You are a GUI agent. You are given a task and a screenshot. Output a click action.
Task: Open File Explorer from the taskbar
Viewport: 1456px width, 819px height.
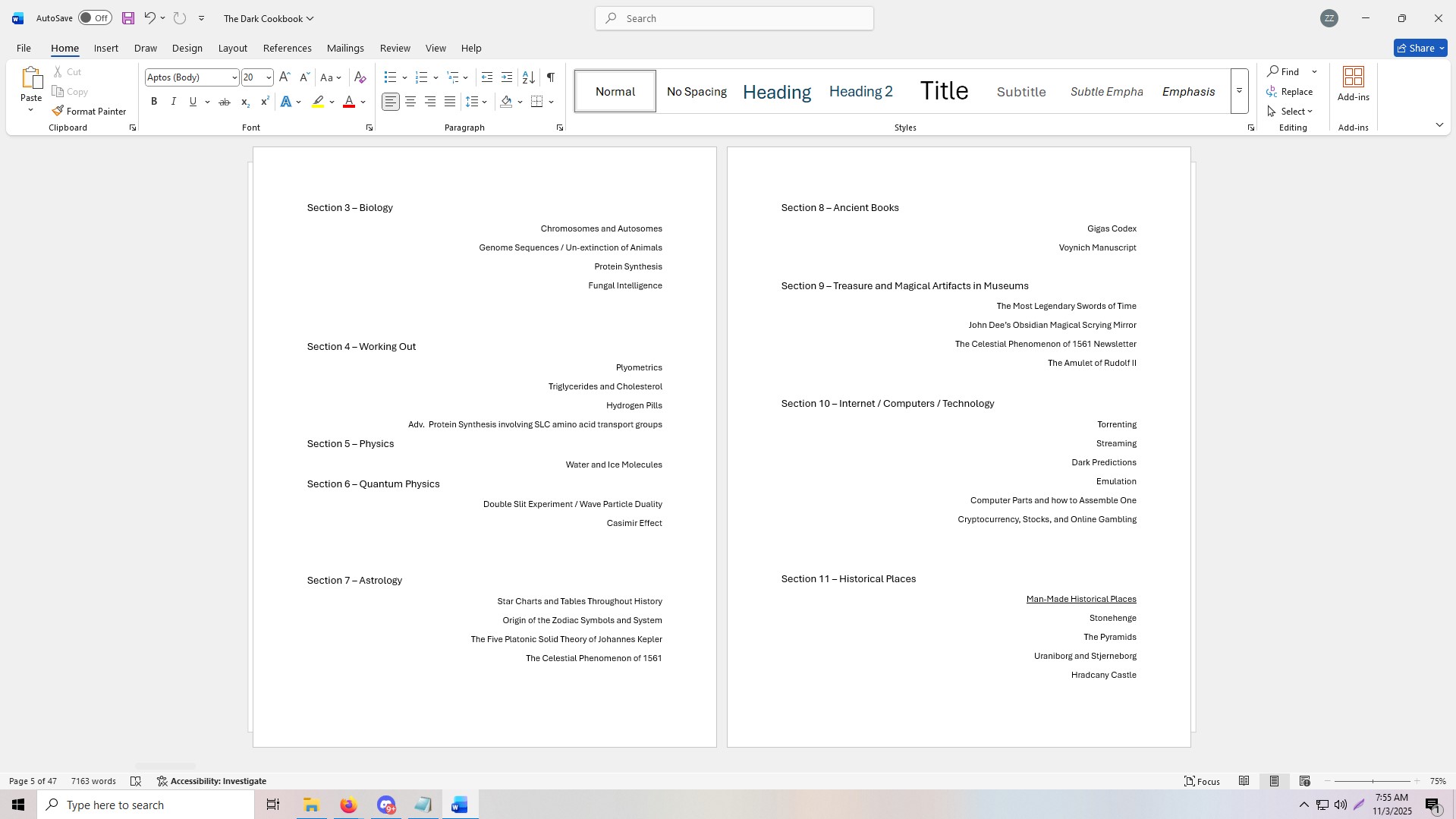[311, 805]
